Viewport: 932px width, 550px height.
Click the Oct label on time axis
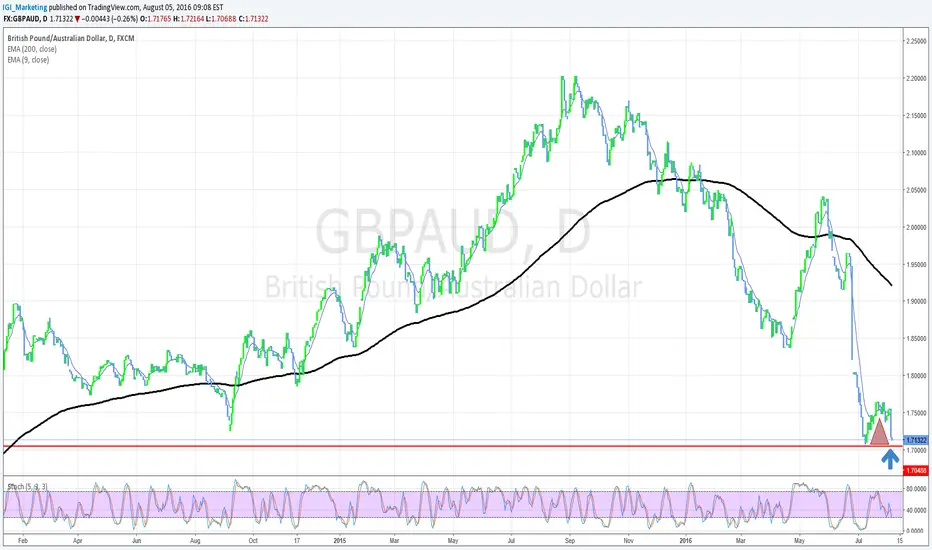[253, 541]
